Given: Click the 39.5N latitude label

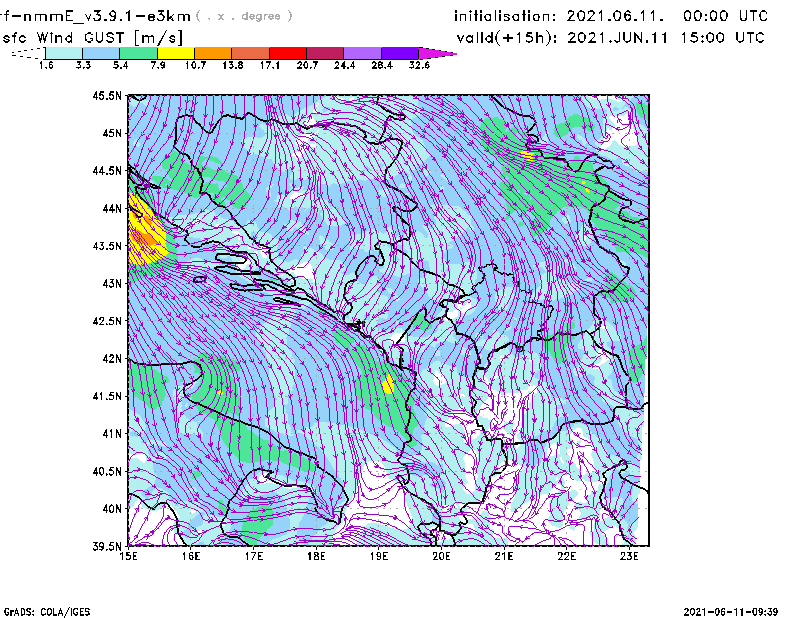Looking at the screenshot, I should click(x=107, y=547).
